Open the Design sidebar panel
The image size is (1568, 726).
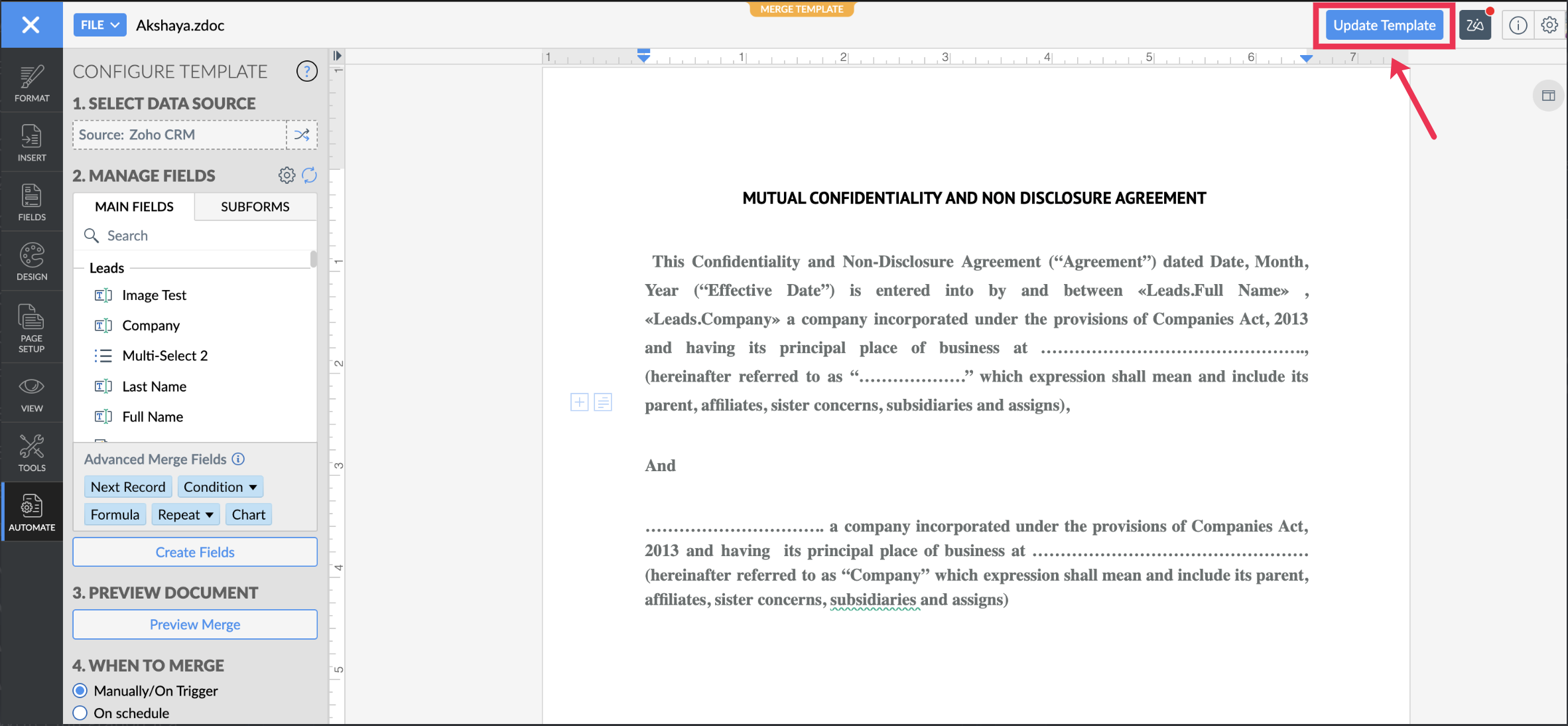(31, 262)
